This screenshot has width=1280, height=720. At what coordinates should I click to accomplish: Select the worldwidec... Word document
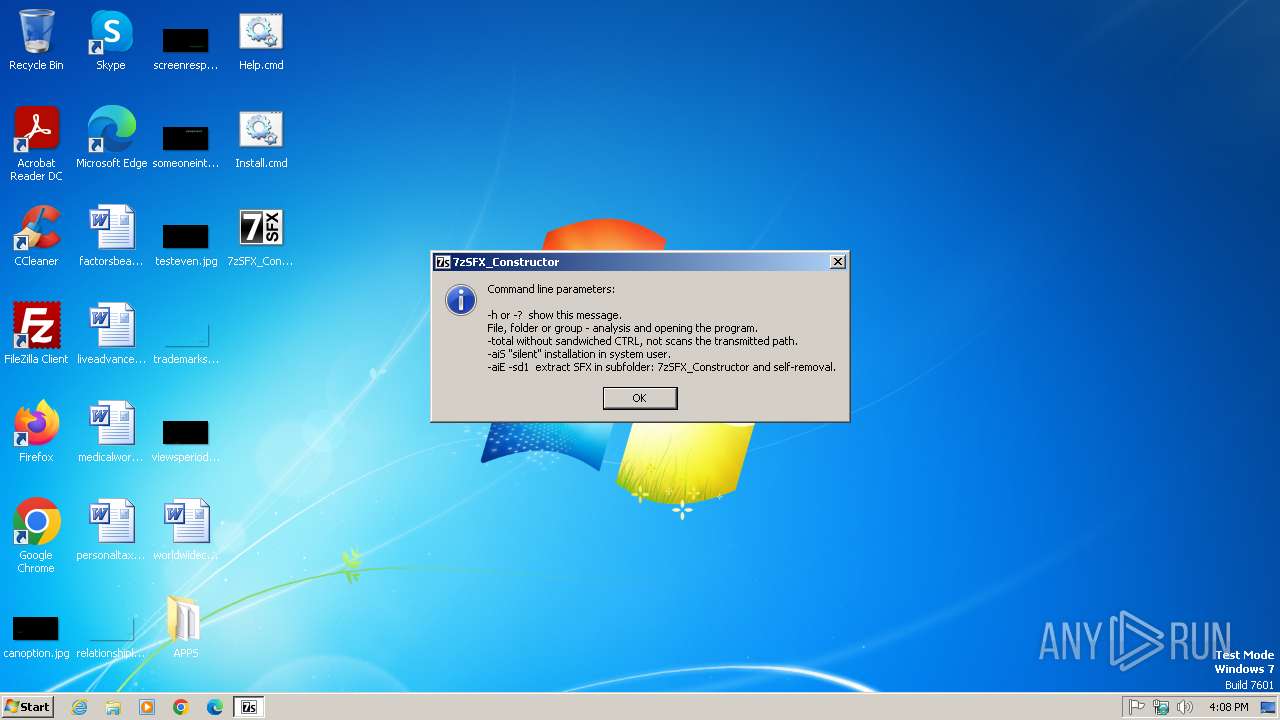186,531
